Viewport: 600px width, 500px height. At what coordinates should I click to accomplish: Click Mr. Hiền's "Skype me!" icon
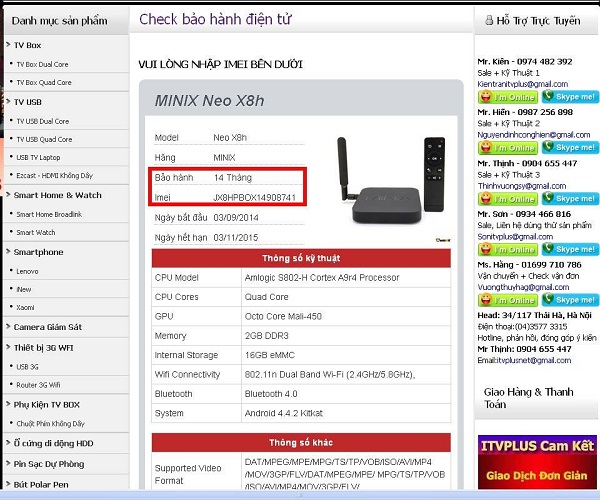pyautogui.click(x=570, y=147)
